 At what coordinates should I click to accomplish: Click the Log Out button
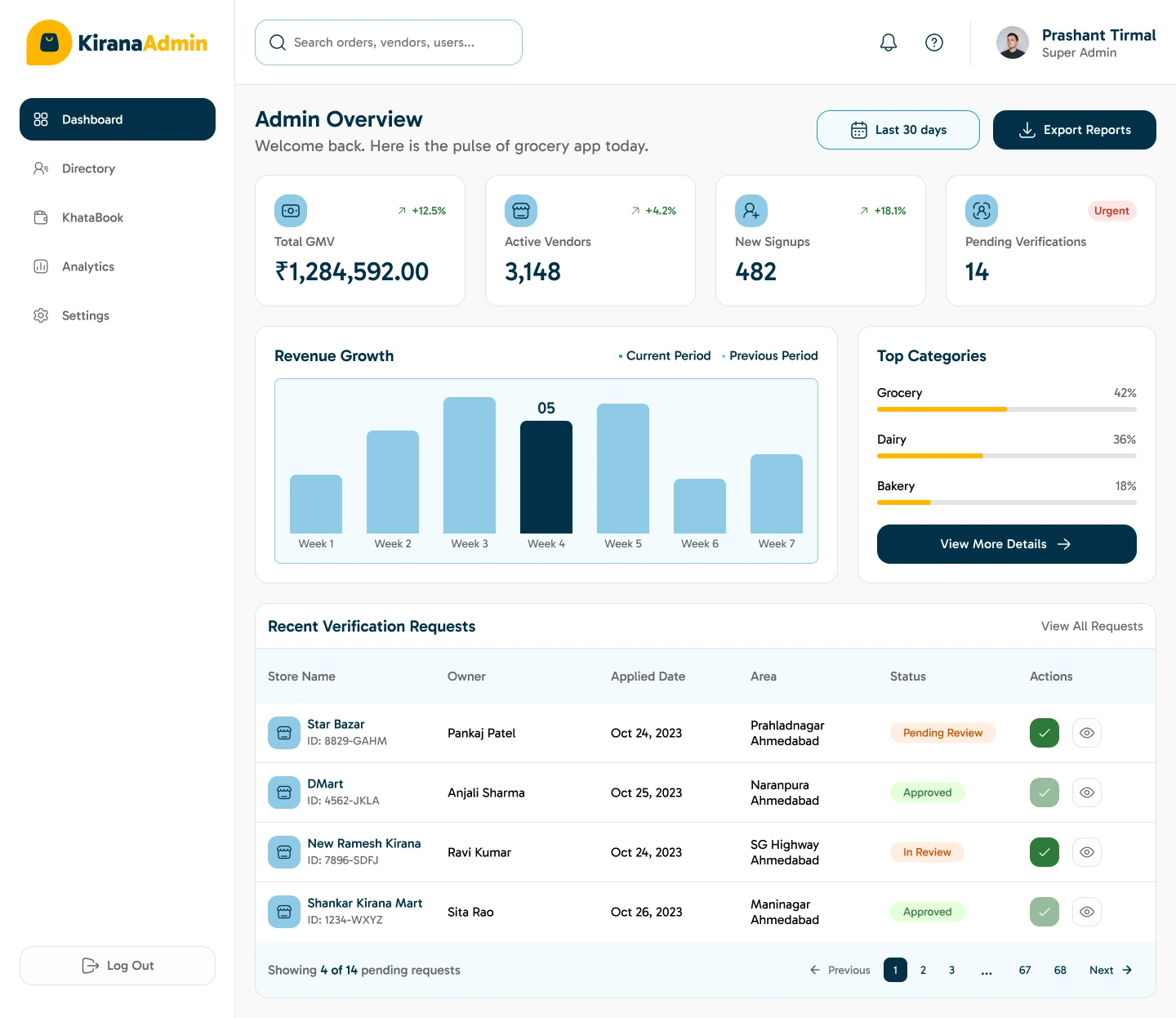point(118,966)
